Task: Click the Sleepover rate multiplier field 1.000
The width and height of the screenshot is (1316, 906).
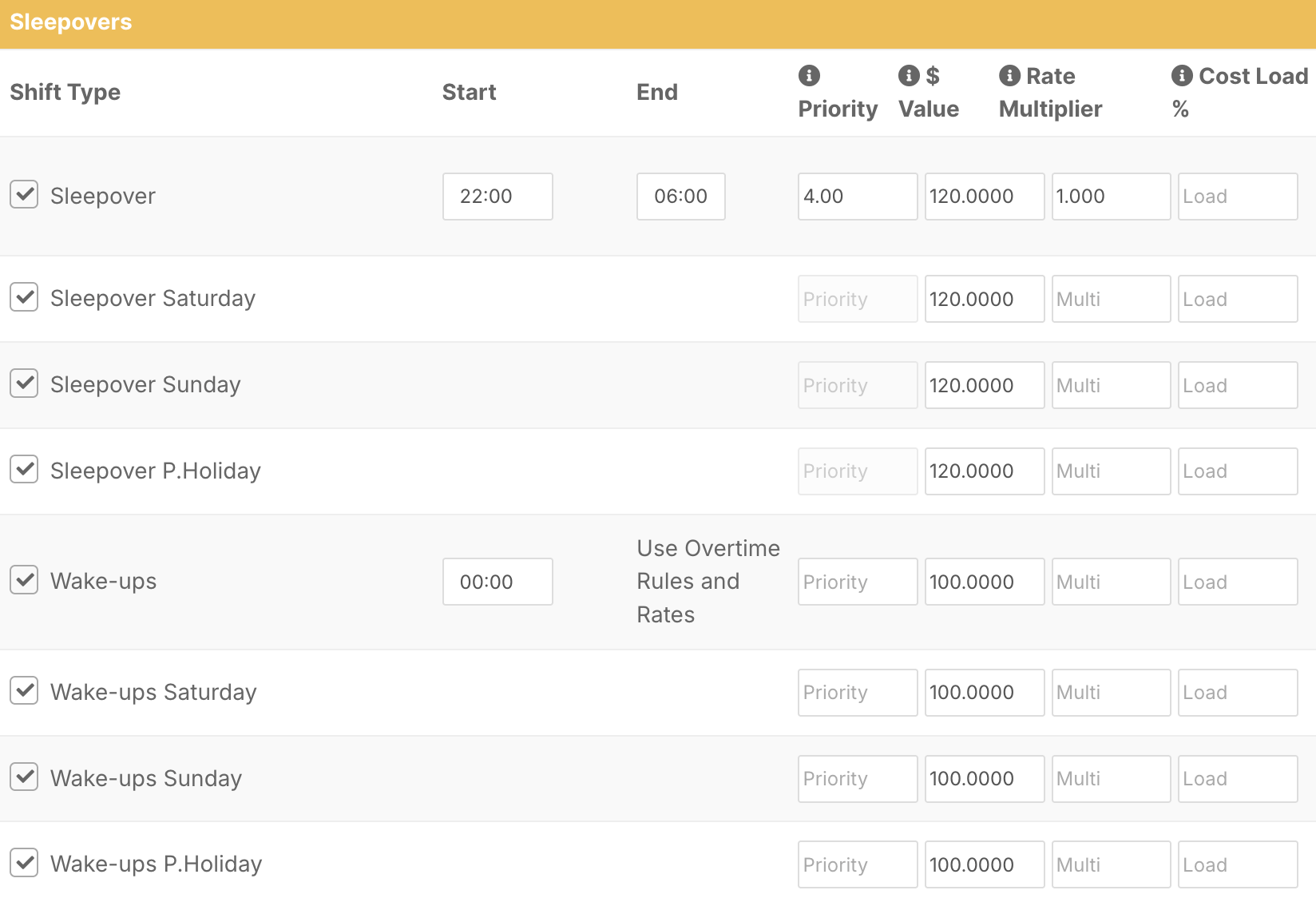Action: [x=1112, y=197]
